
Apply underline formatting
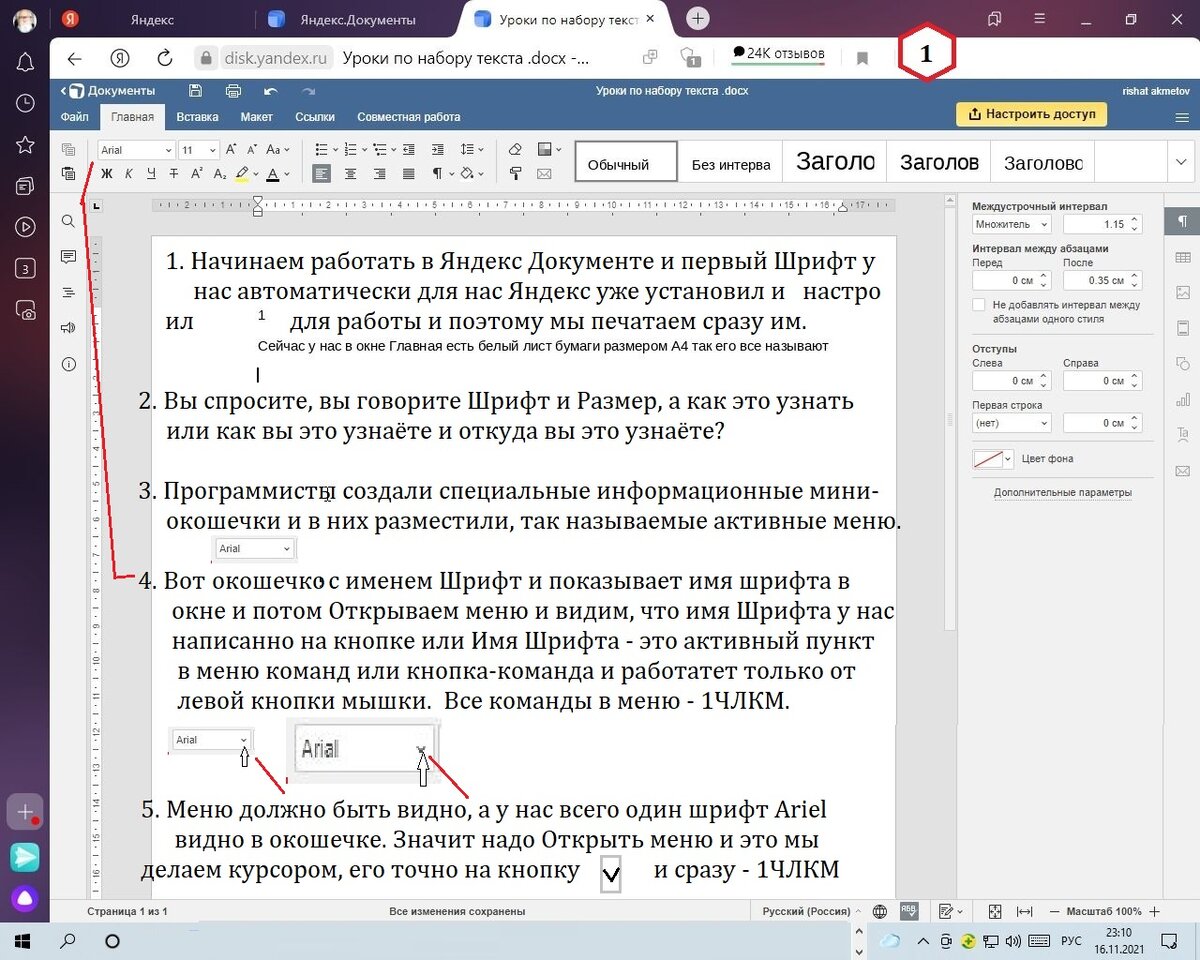152,174
